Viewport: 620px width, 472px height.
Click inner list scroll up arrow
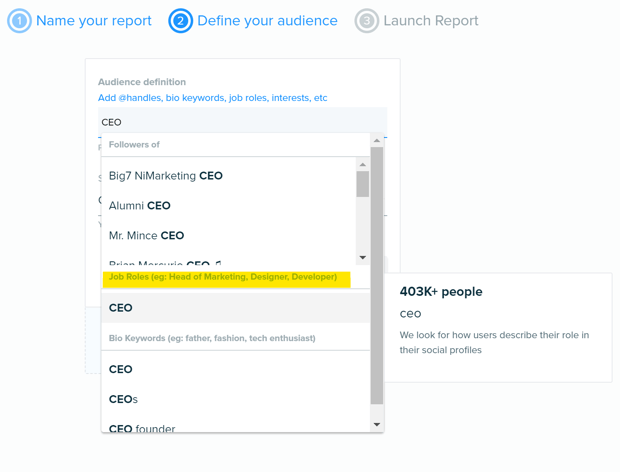[363, 164]
